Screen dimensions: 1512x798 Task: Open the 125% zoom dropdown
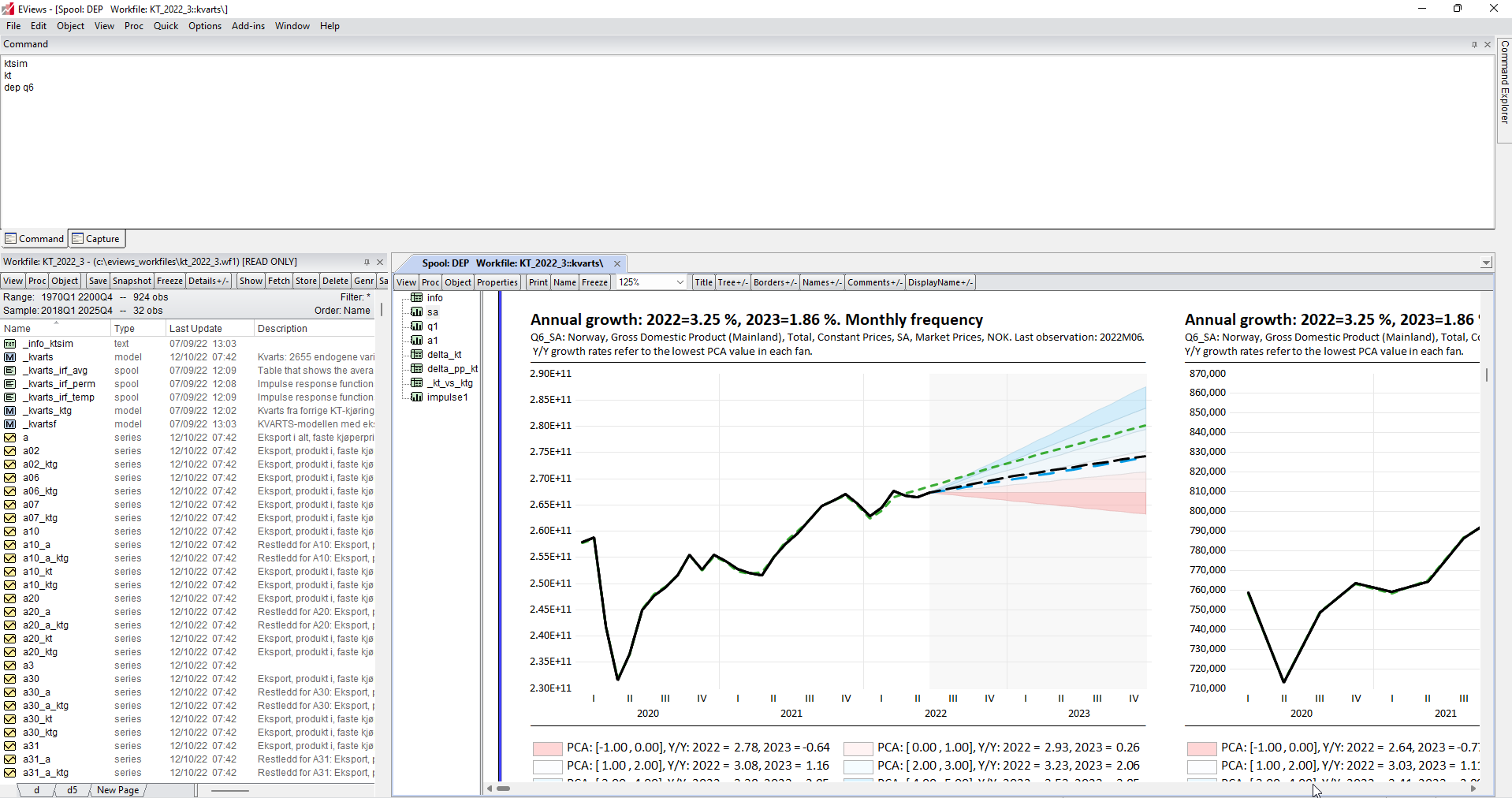click(x=680, y=282)
